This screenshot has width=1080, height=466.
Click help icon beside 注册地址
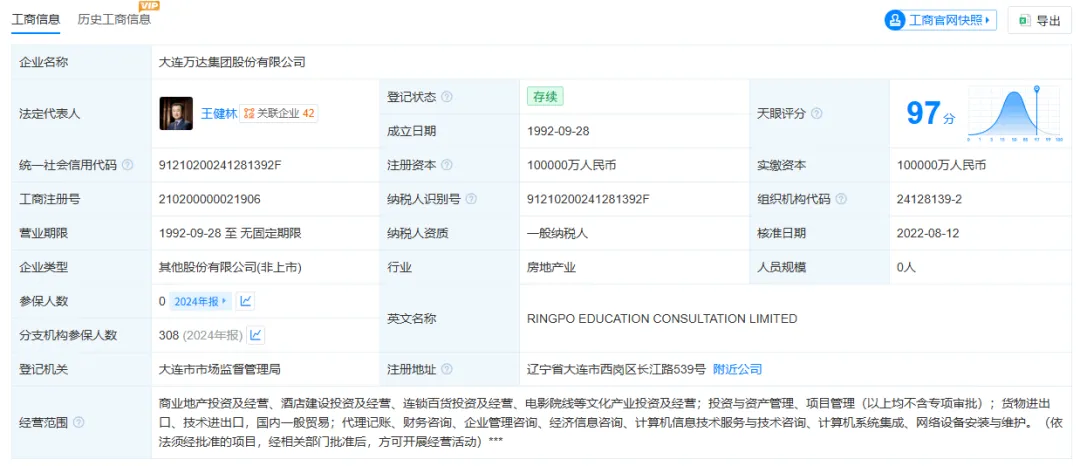447,370
